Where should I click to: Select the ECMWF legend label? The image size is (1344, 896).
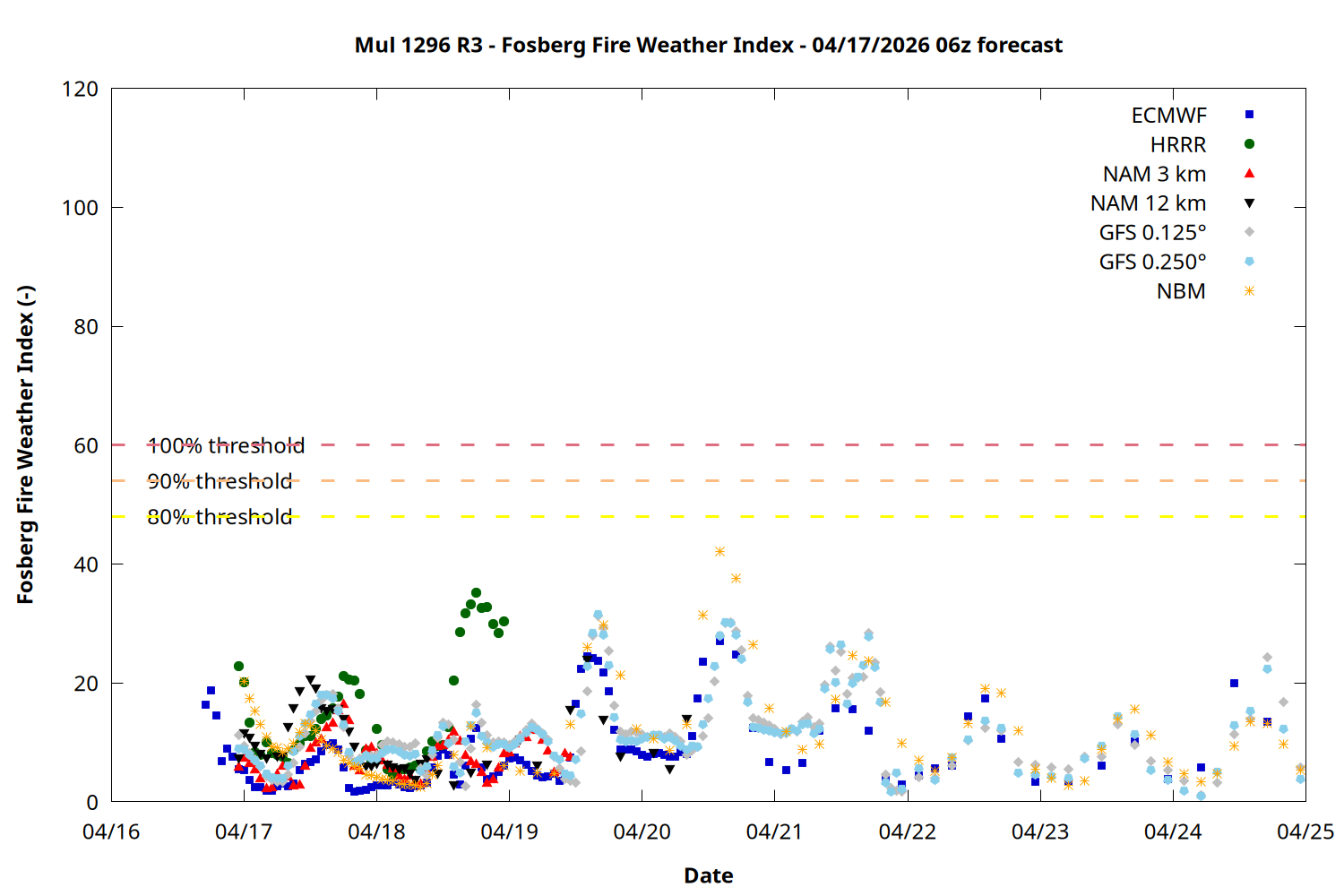1168,116
